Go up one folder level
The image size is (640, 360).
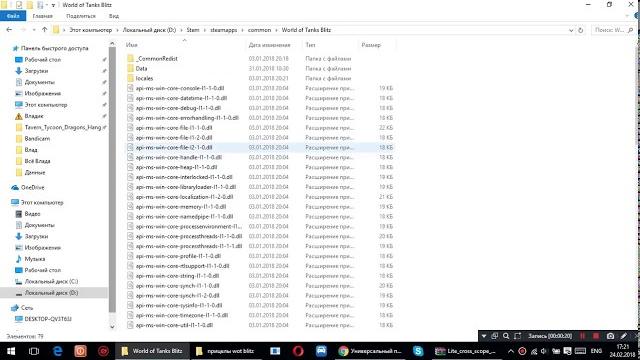coord(44,30)
